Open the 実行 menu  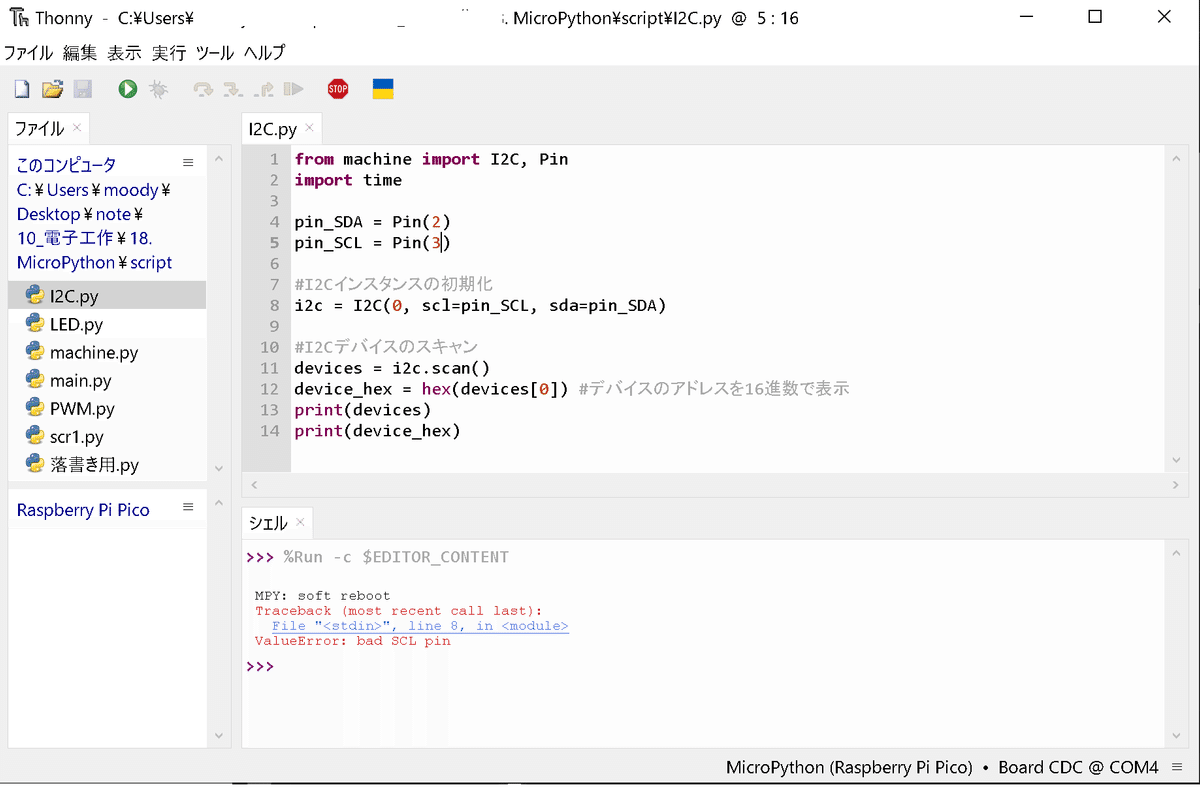[168, 52]
